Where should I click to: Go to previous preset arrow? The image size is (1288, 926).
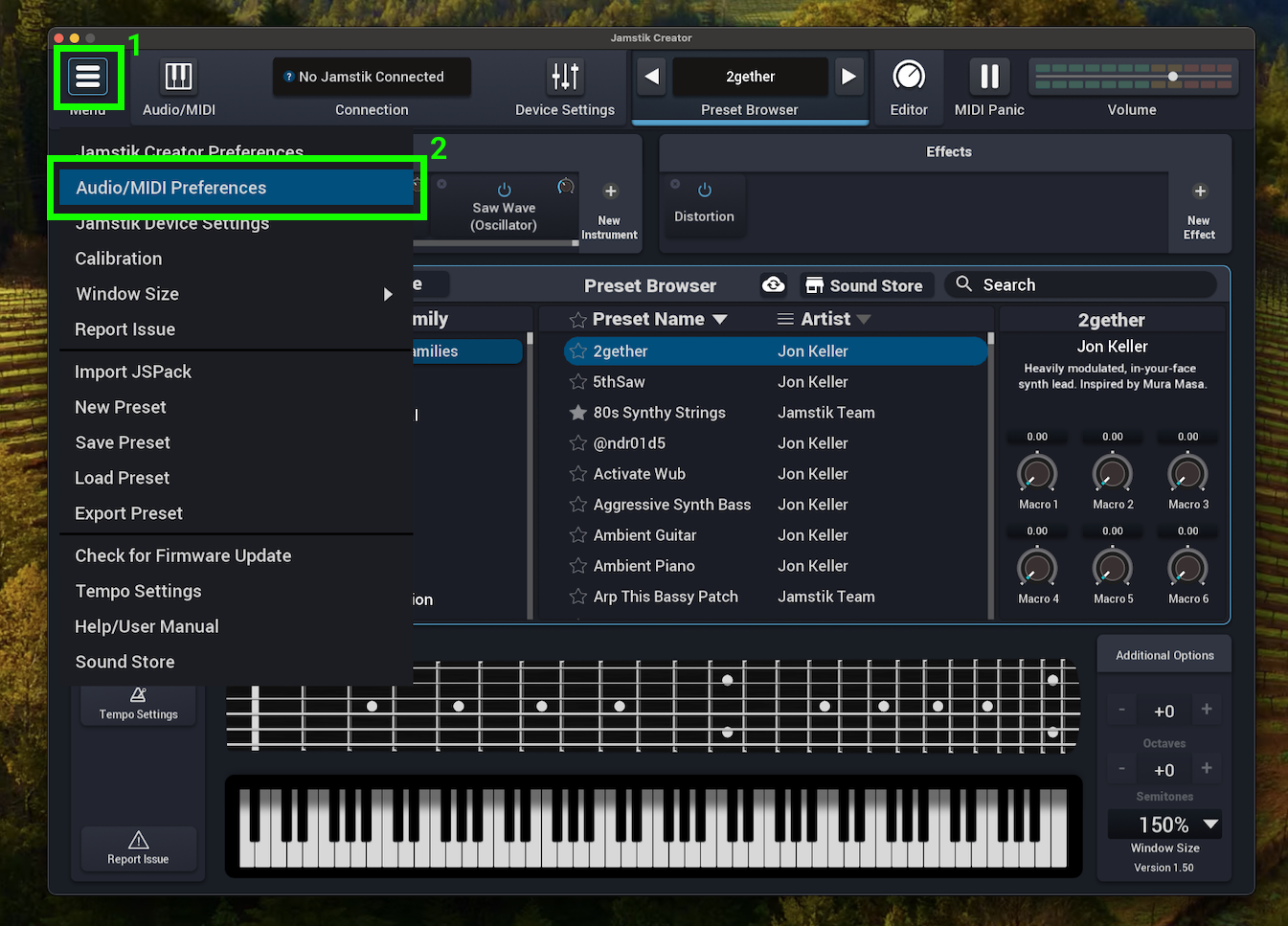point(652,77)
